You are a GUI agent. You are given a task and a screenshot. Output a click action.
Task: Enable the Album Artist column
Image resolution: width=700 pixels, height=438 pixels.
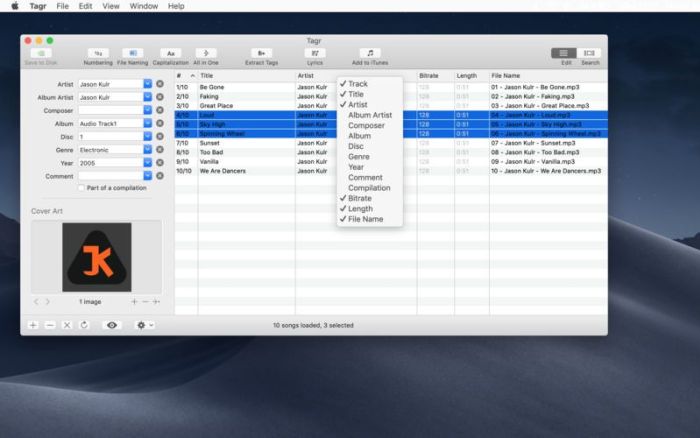coord(370,115)
